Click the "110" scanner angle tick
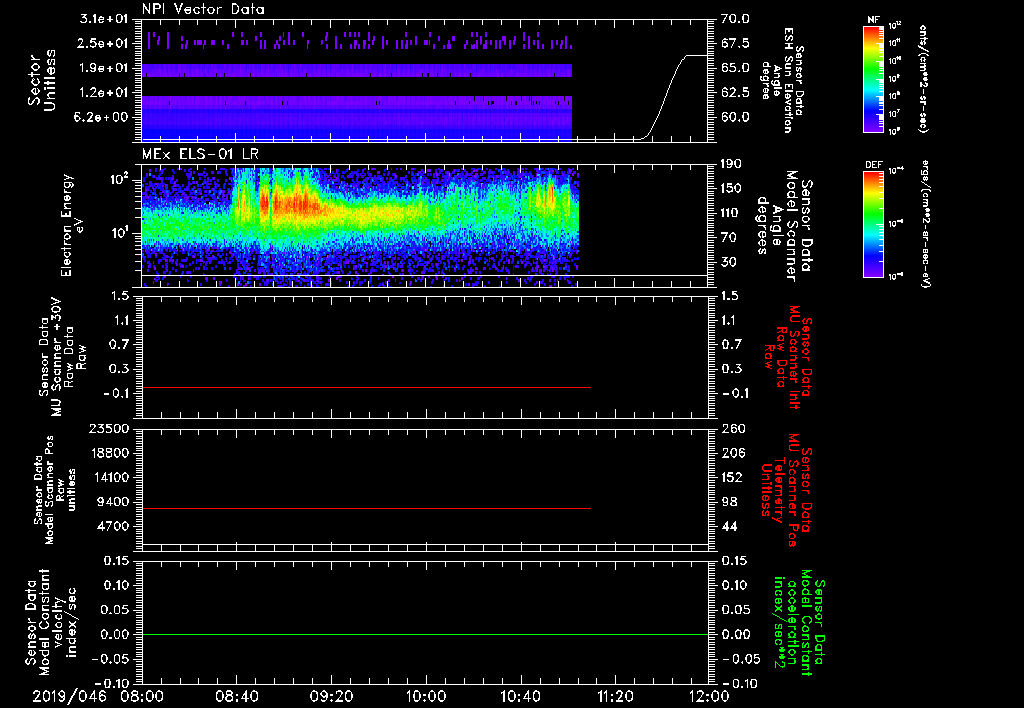 click(731, 213)
